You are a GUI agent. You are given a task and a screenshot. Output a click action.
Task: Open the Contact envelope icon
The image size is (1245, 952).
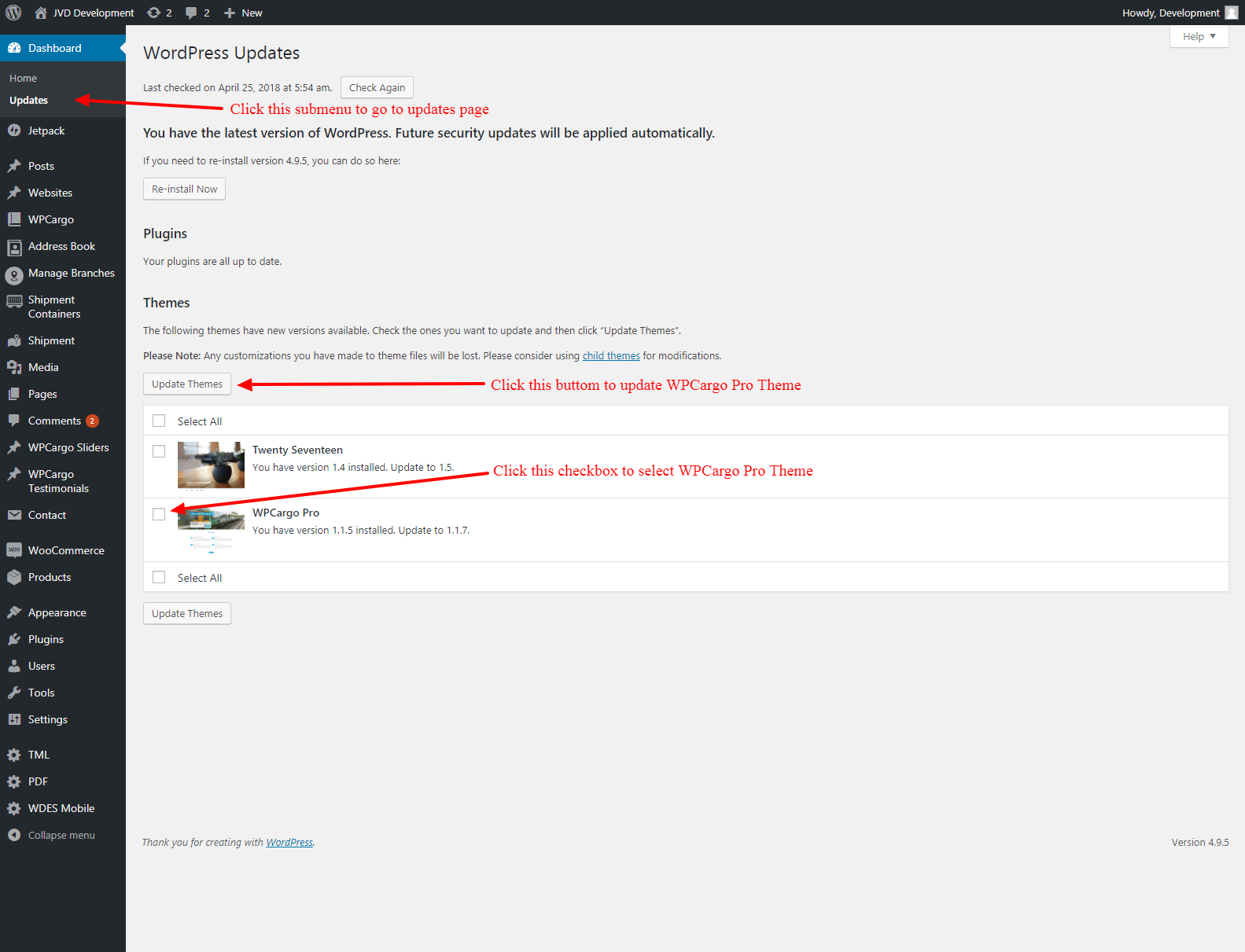pos(14,515)
